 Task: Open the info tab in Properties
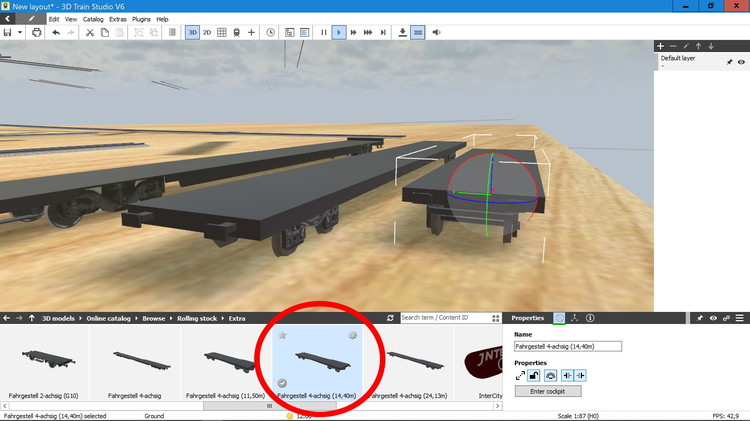coord(590,318)
